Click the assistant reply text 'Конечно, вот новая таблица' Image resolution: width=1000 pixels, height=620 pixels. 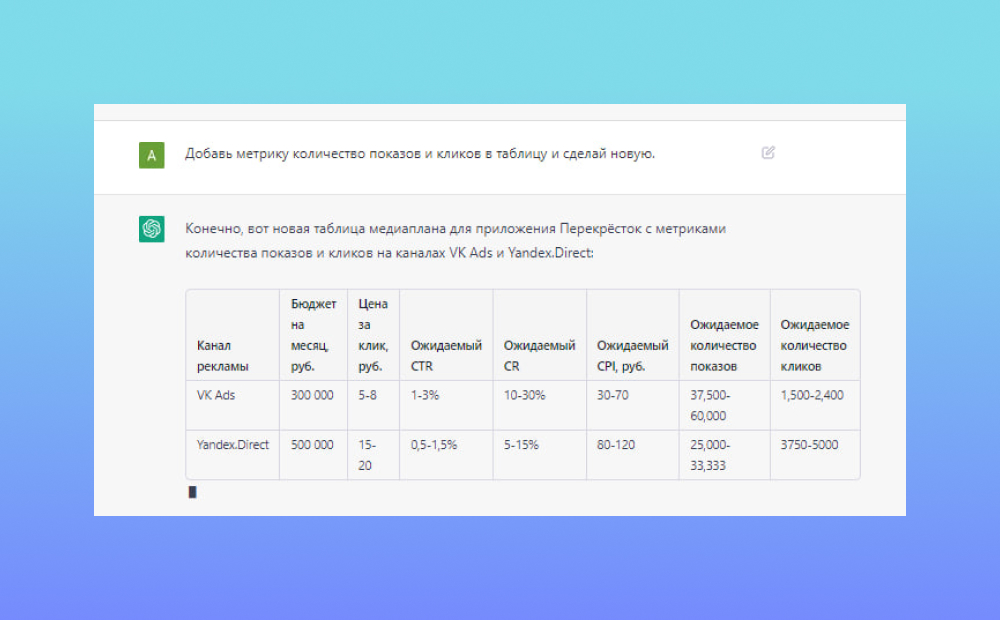[x=275, y=228]
